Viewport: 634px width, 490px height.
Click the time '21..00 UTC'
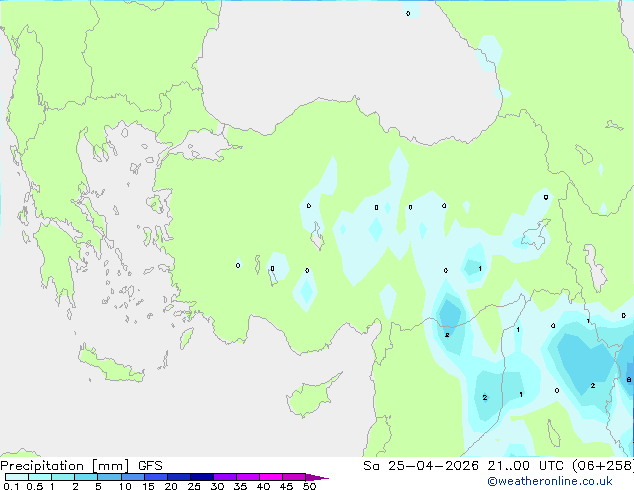[525, 466]
